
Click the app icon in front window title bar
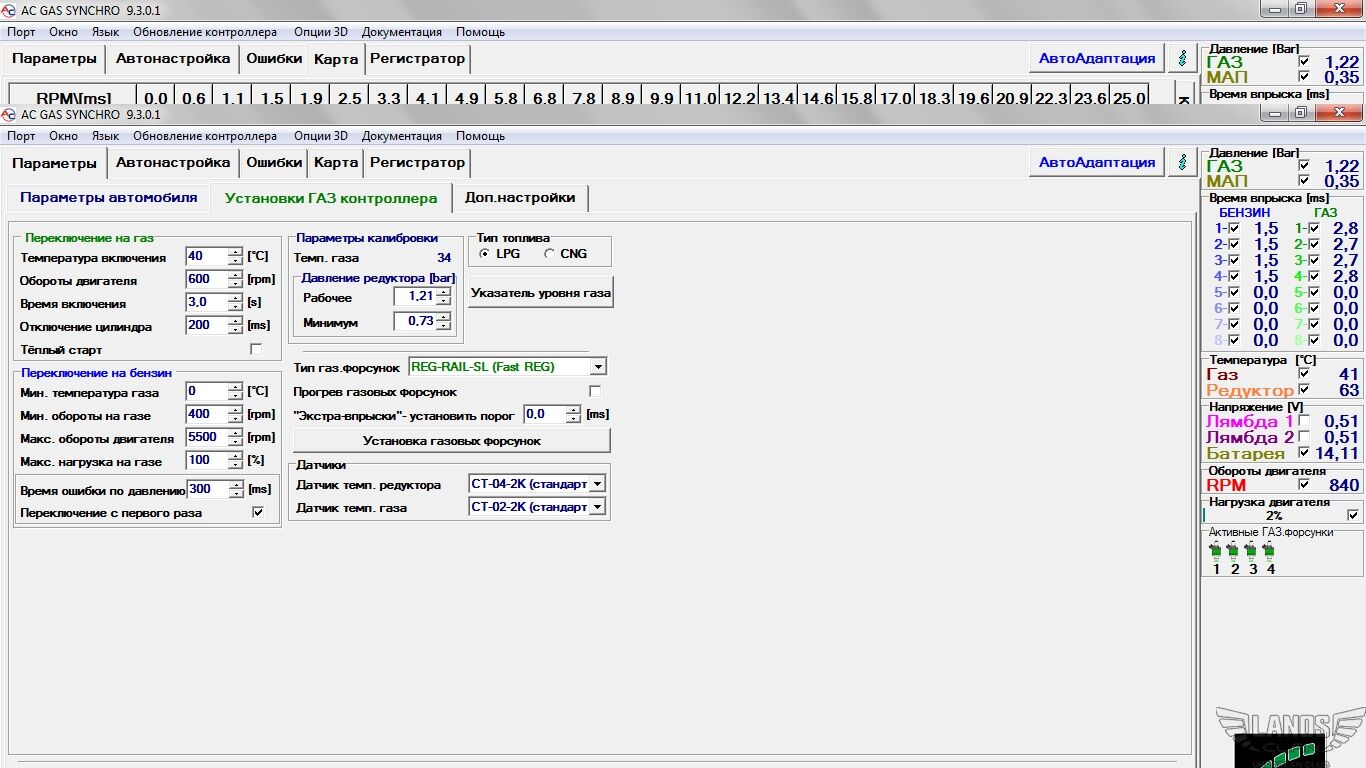click(x=9, y=114)
